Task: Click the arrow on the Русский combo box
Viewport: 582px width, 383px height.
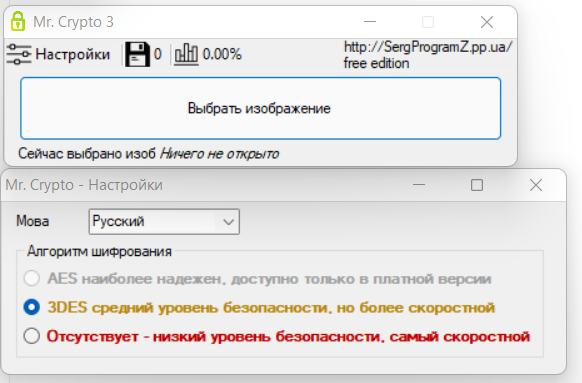Action: [228, 222]
